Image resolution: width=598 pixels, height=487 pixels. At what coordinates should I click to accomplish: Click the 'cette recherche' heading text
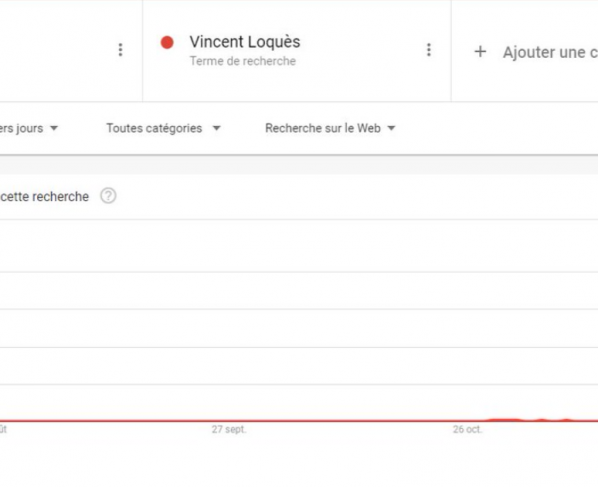point(44,197)
